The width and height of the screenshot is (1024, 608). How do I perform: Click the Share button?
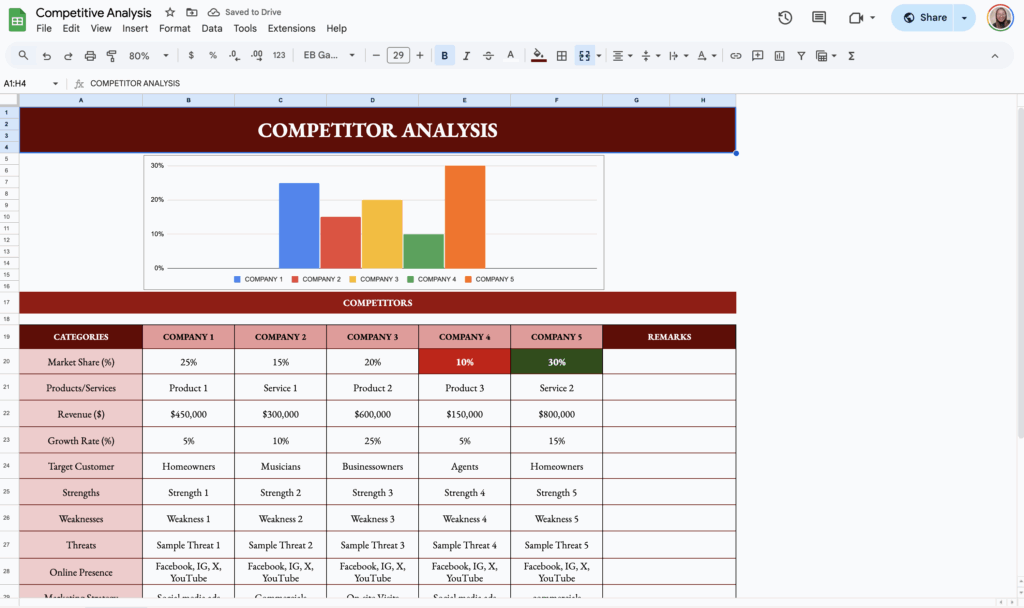pos(926,17)
